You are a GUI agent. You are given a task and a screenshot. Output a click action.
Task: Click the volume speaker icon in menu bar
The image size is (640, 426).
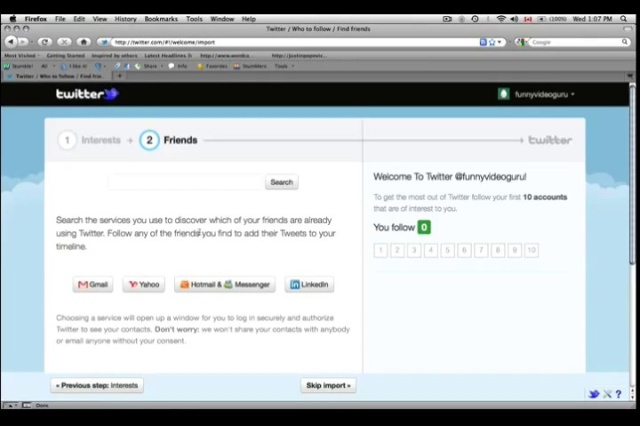click(x=514, y=19)
